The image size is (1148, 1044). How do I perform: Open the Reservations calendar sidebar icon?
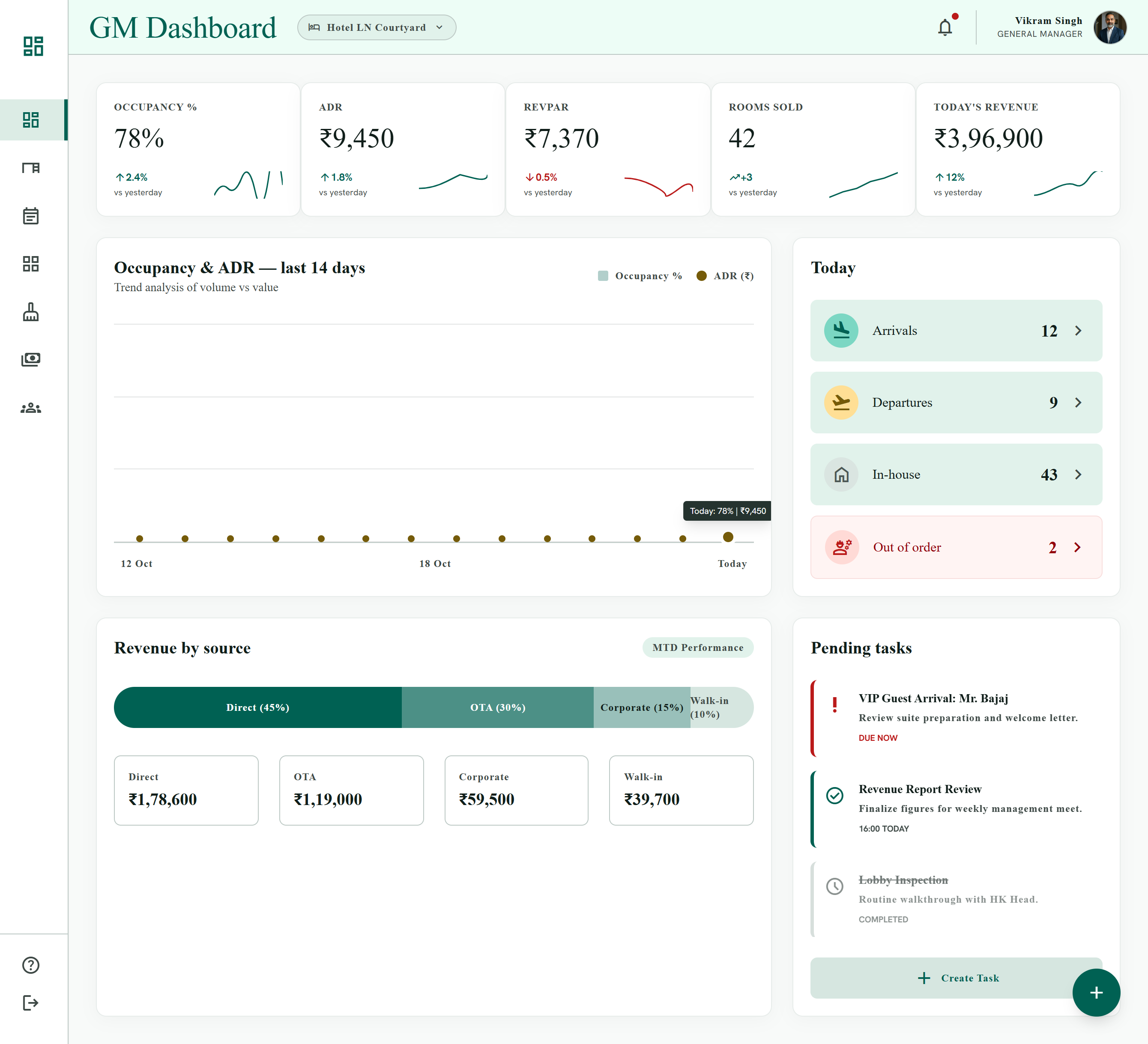(x=31, y=216)
